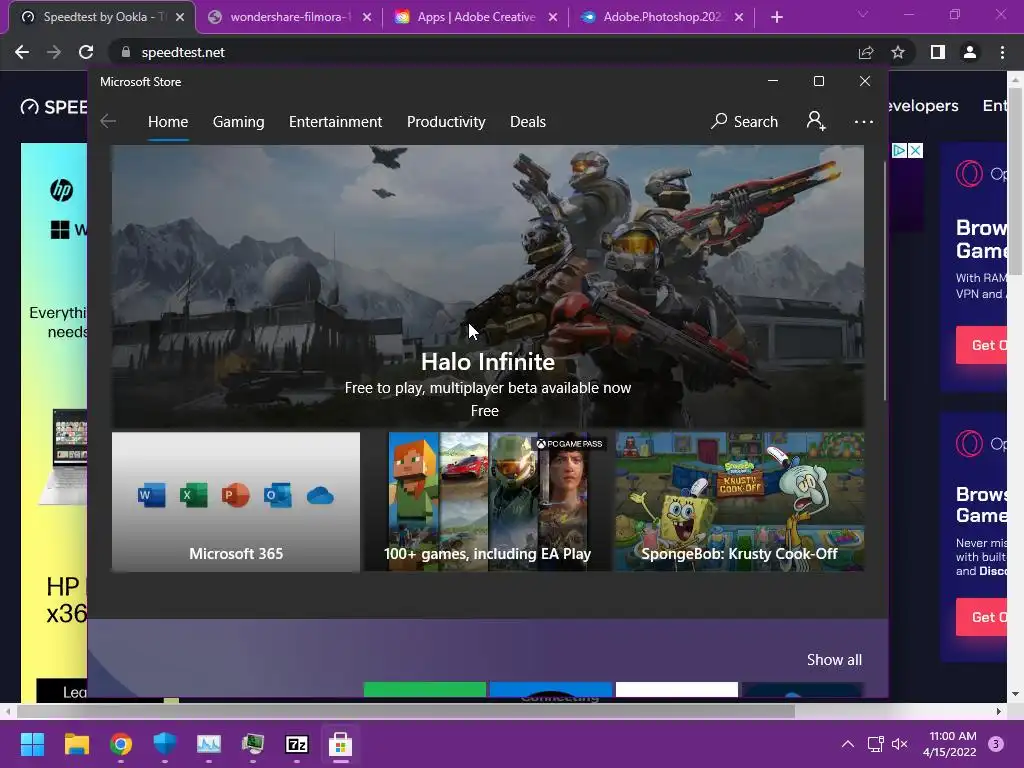Open the 7-Zip taskbar icon
Viewport: 1024px width, 768px height.
[296, 744]
